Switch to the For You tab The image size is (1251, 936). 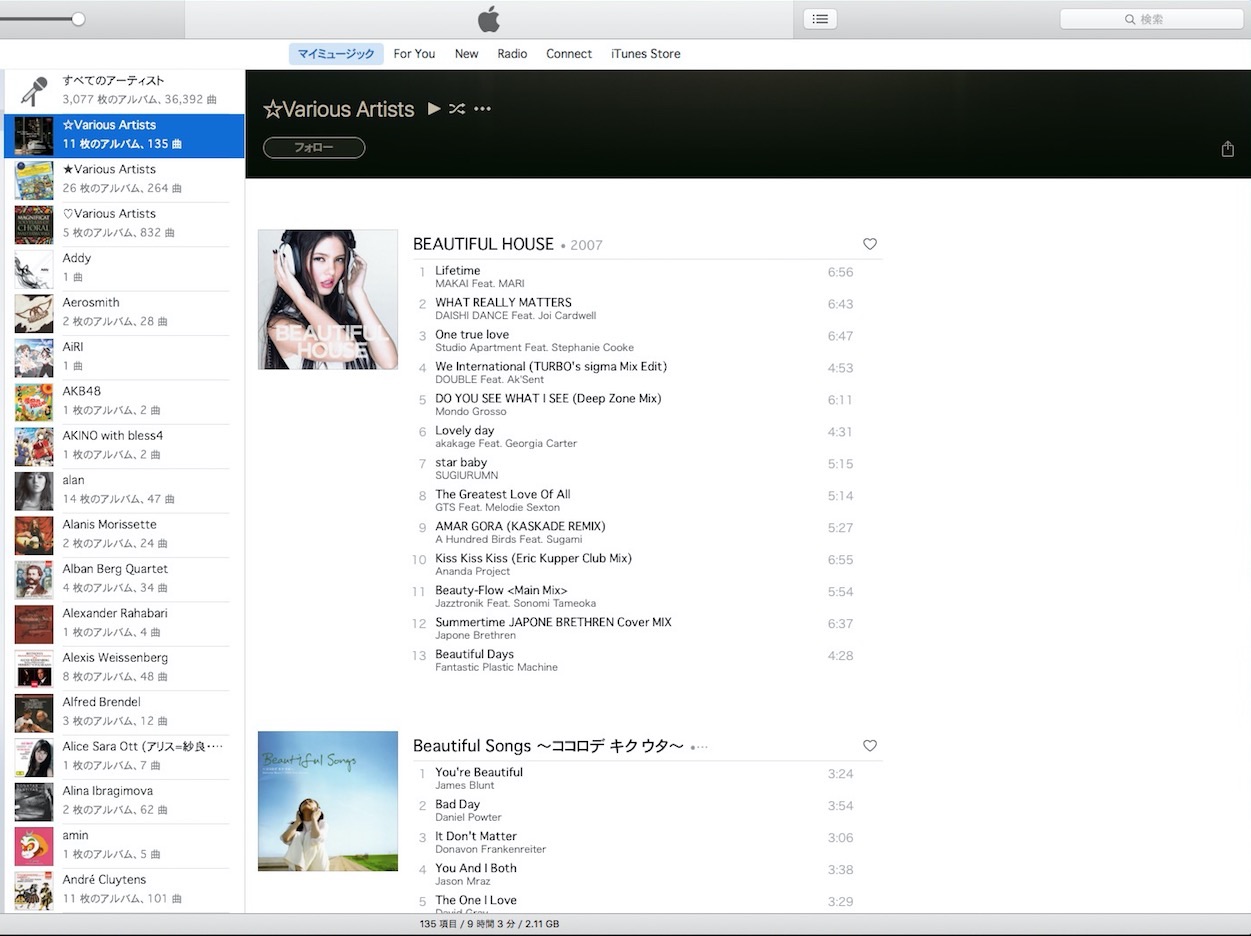point(414,54)
